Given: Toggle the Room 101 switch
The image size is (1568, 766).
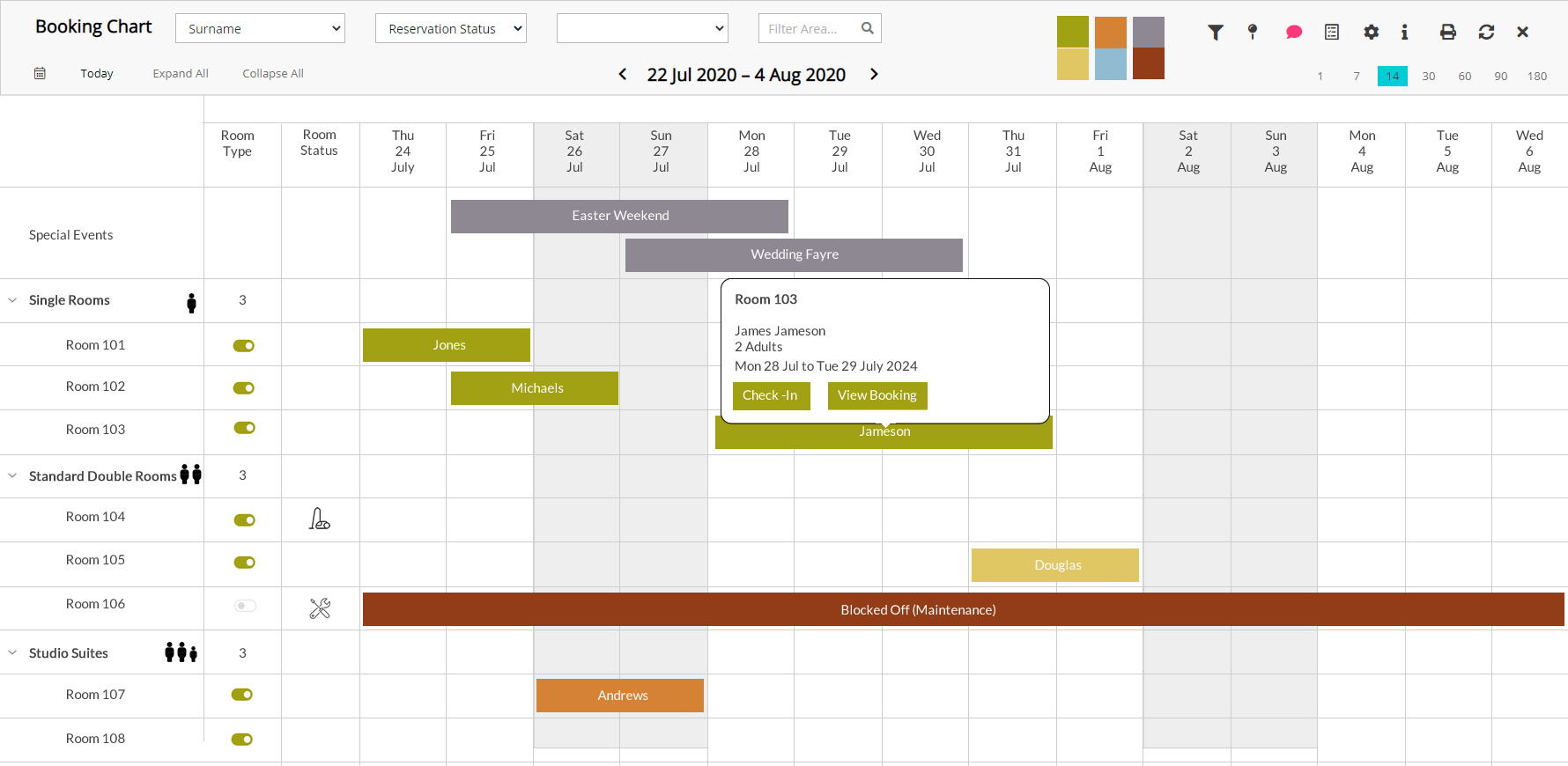Looking at the screenshot, I should (x=243, y=346).
